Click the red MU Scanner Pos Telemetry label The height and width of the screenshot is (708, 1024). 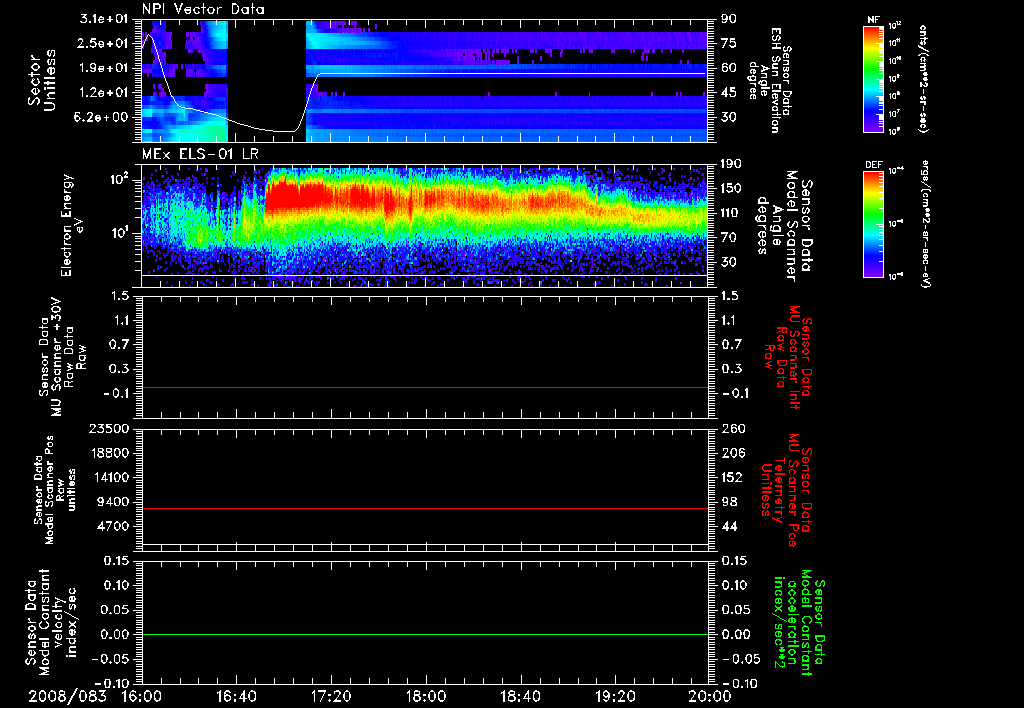tap(788, 490)
